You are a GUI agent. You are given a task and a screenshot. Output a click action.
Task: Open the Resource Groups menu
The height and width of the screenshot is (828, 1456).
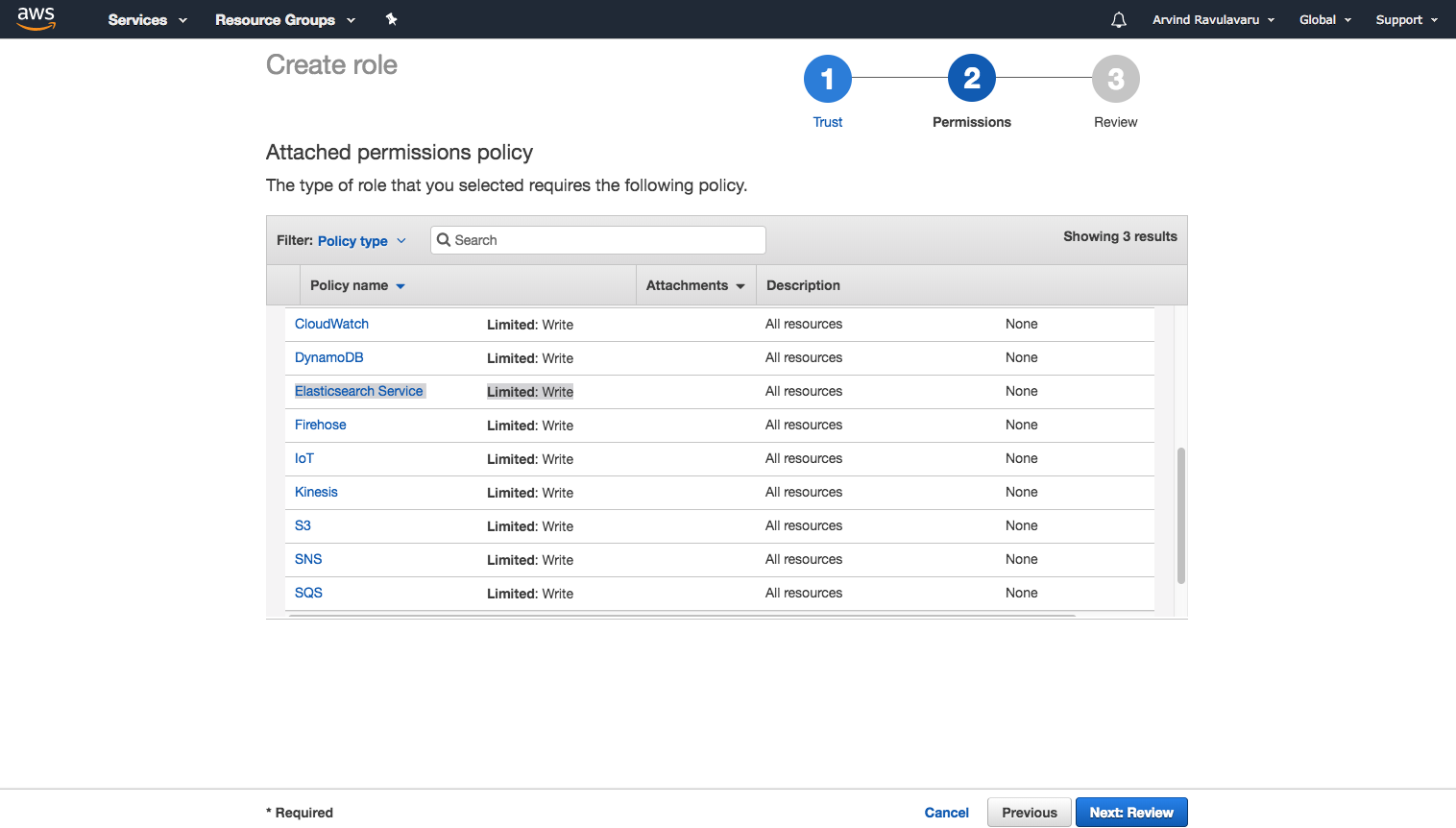coord(285,19)
